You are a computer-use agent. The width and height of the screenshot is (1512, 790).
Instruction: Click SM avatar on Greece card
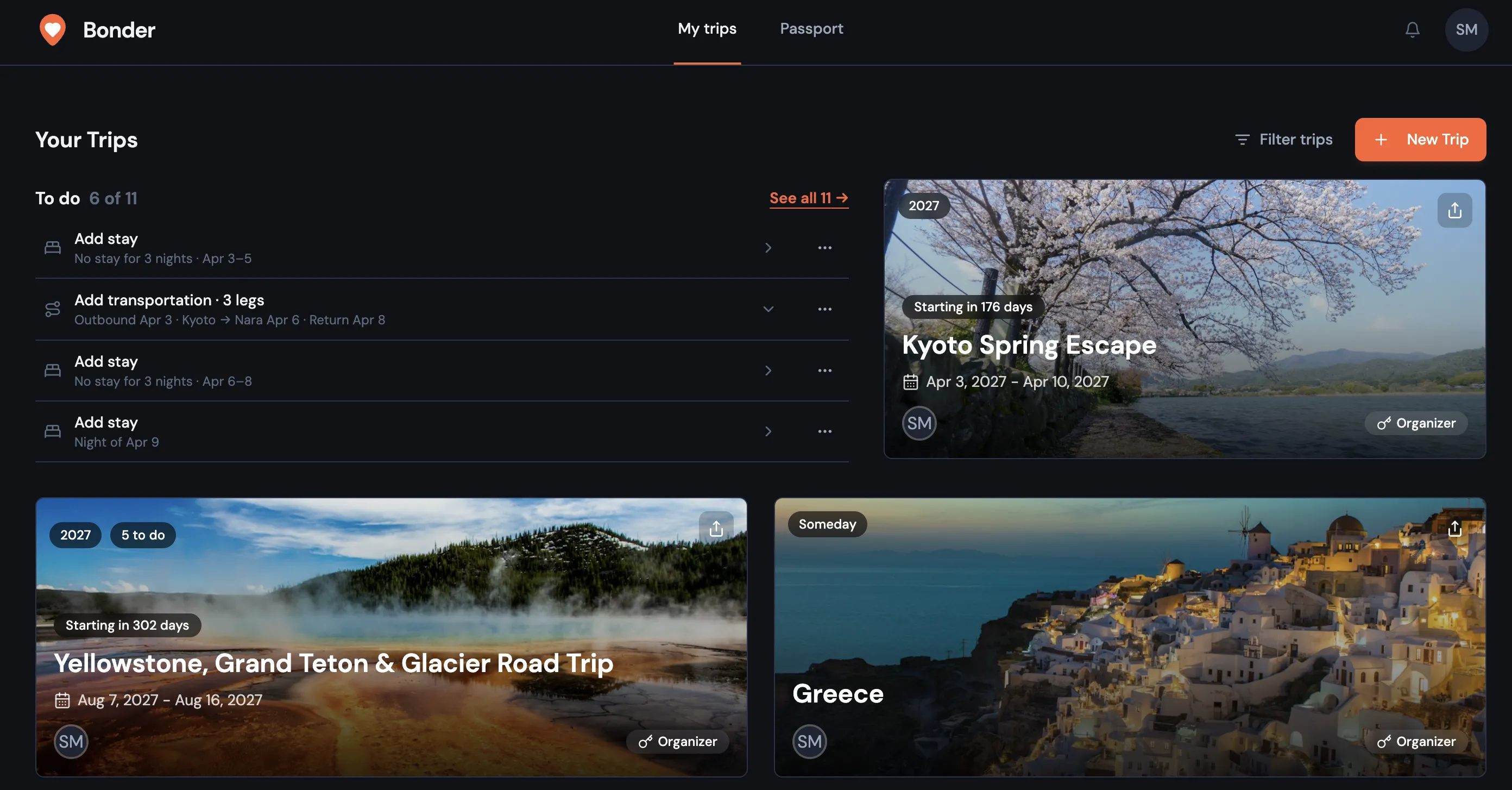(x=809, y=741)
